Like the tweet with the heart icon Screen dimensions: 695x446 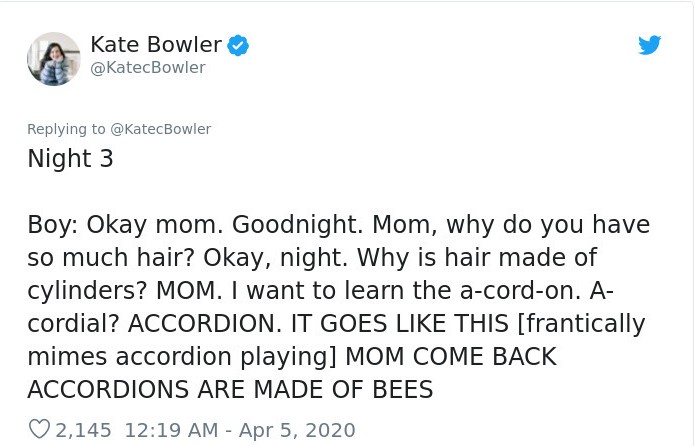coord(39,430)
